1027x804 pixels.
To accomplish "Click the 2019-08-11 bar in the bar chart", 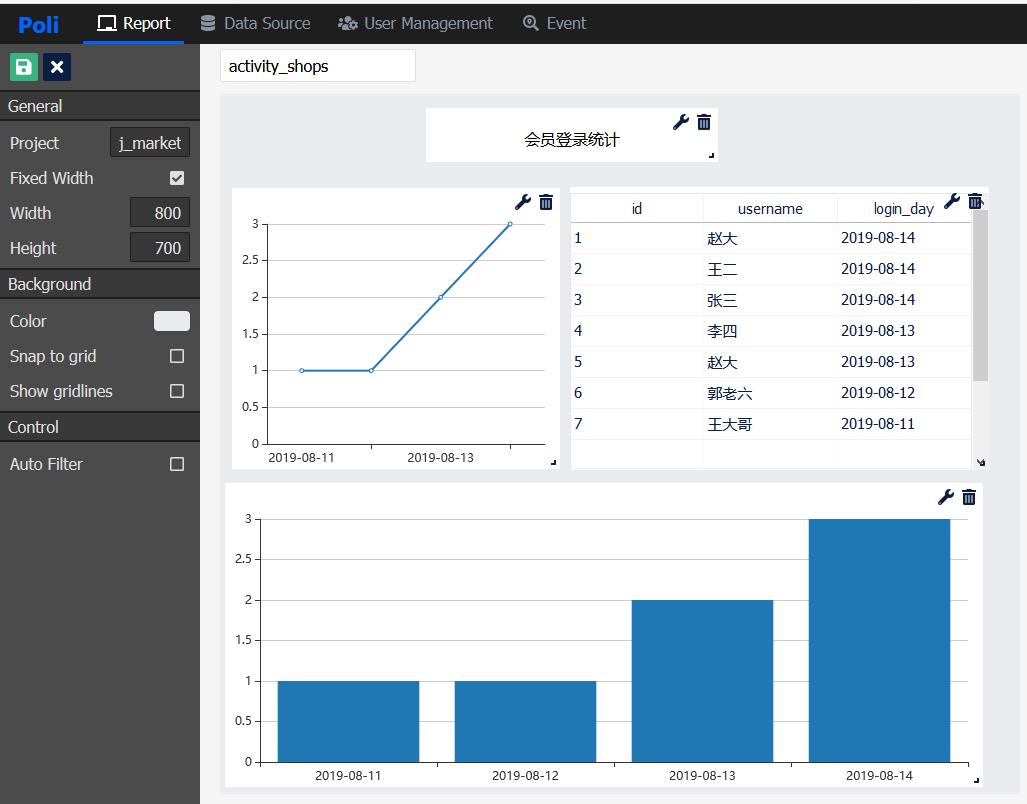I will 348,722.
